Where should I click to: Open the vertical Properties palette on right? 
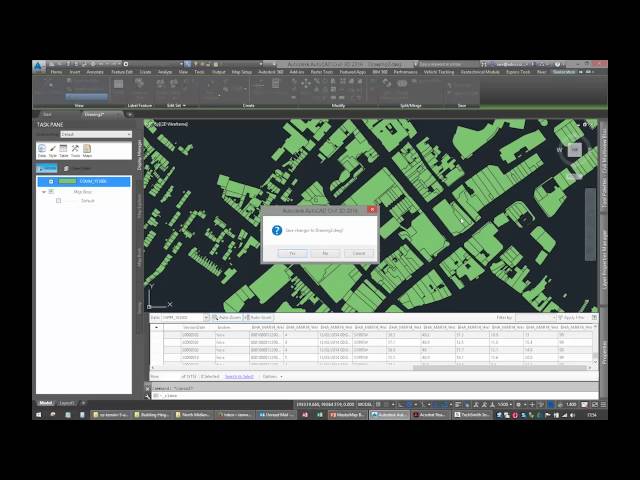[x=604, y=353]
